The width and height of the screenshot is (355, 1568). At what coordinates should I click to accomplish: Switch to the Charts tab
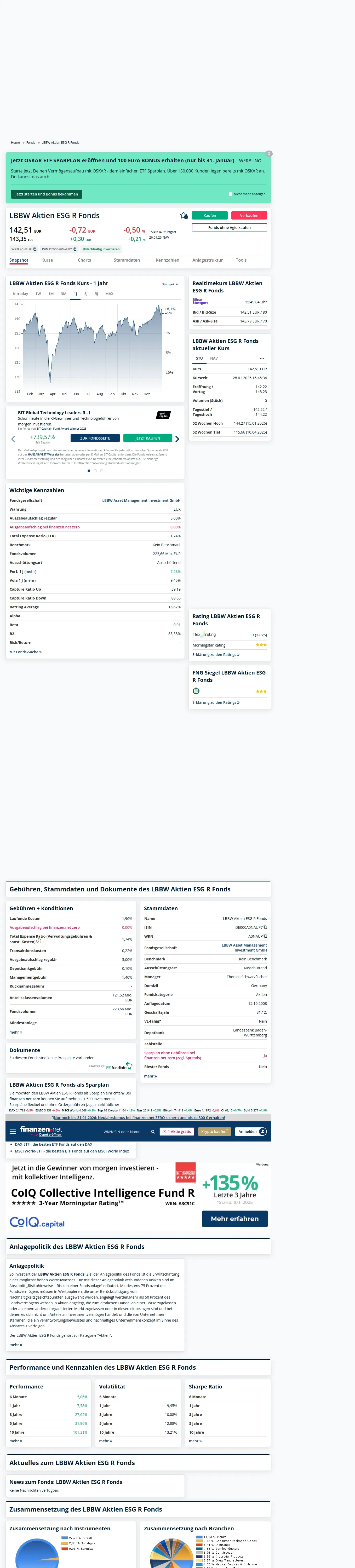coord(85,261)
